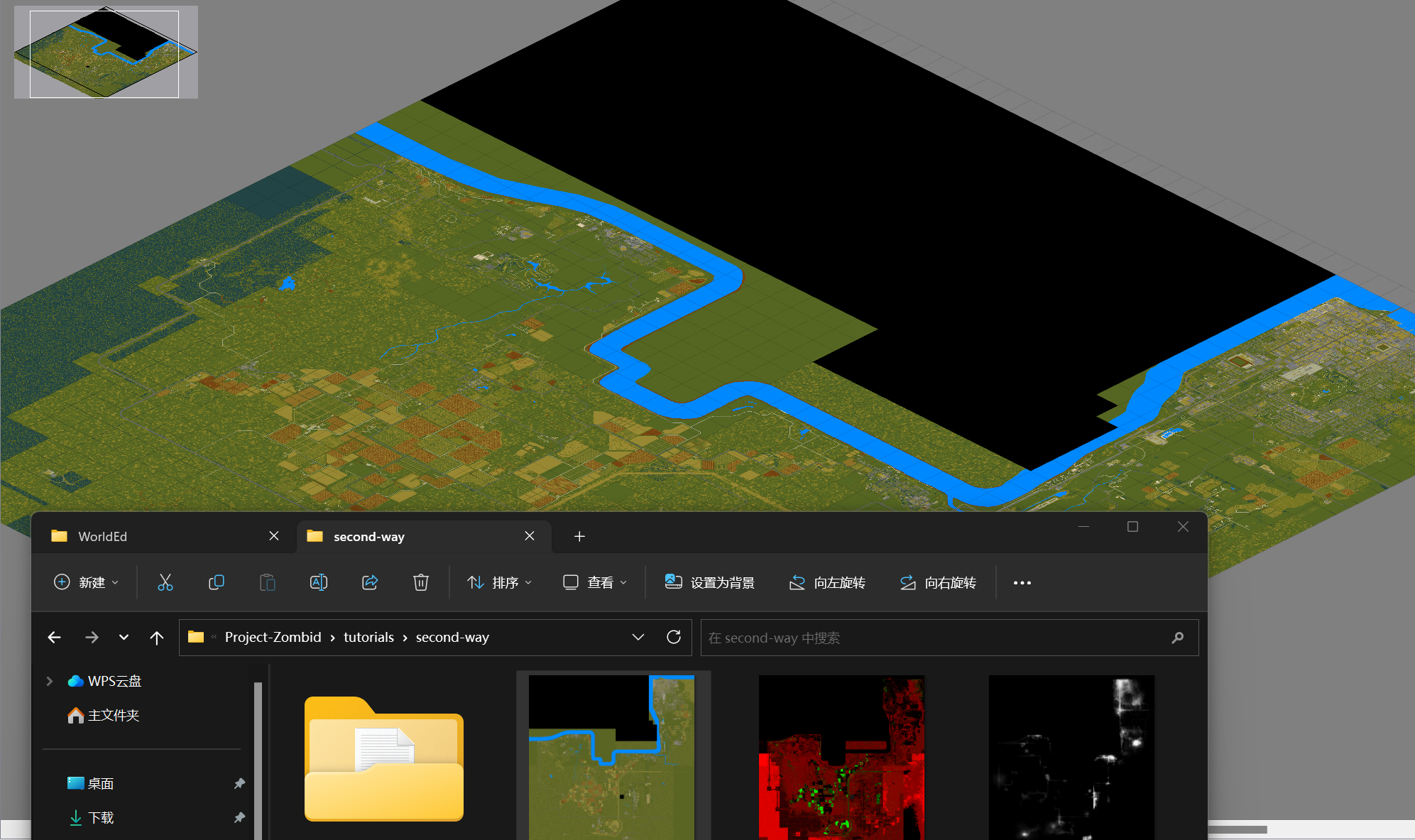Click tutorials in the breadcrumb path

tap(368, 637)
